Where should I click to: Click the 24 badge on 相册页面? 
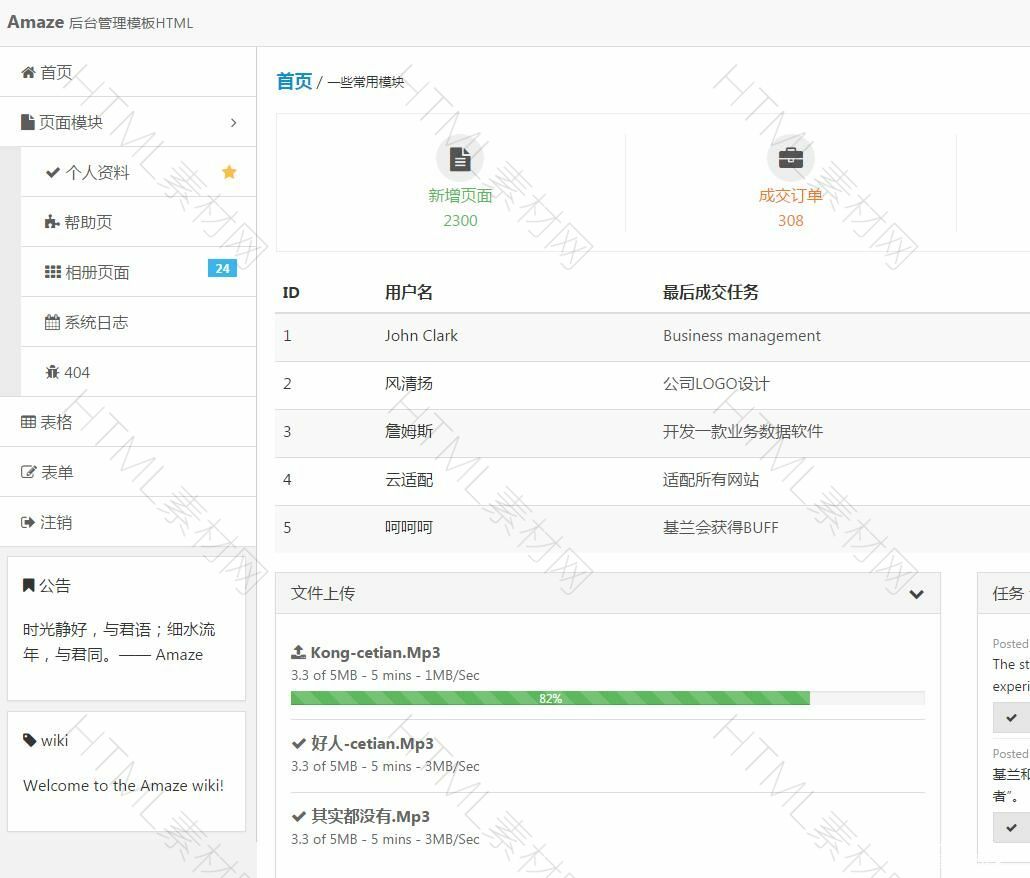click(x=222, y=268)
